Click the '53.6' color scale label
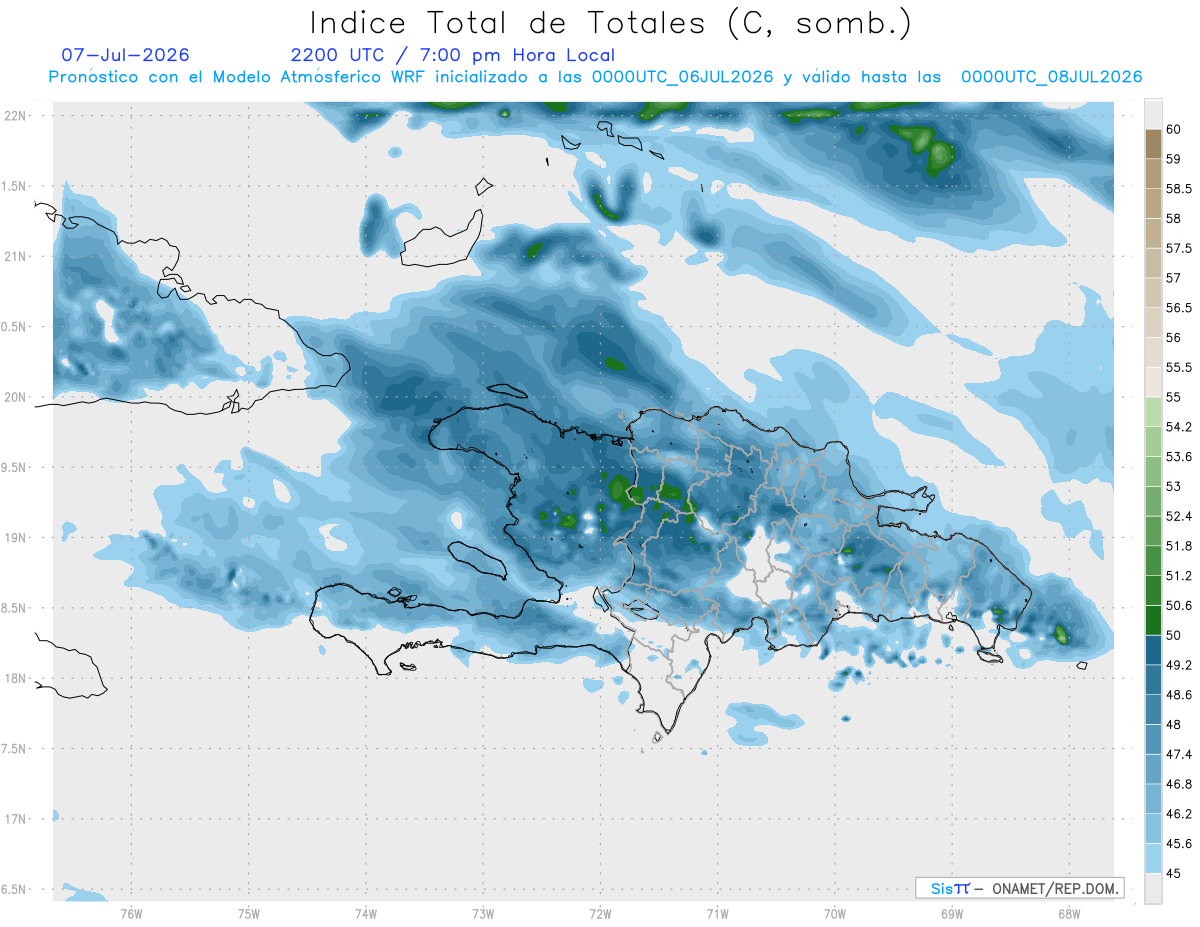1200x927 pixels. click(x=1178, y=457)
